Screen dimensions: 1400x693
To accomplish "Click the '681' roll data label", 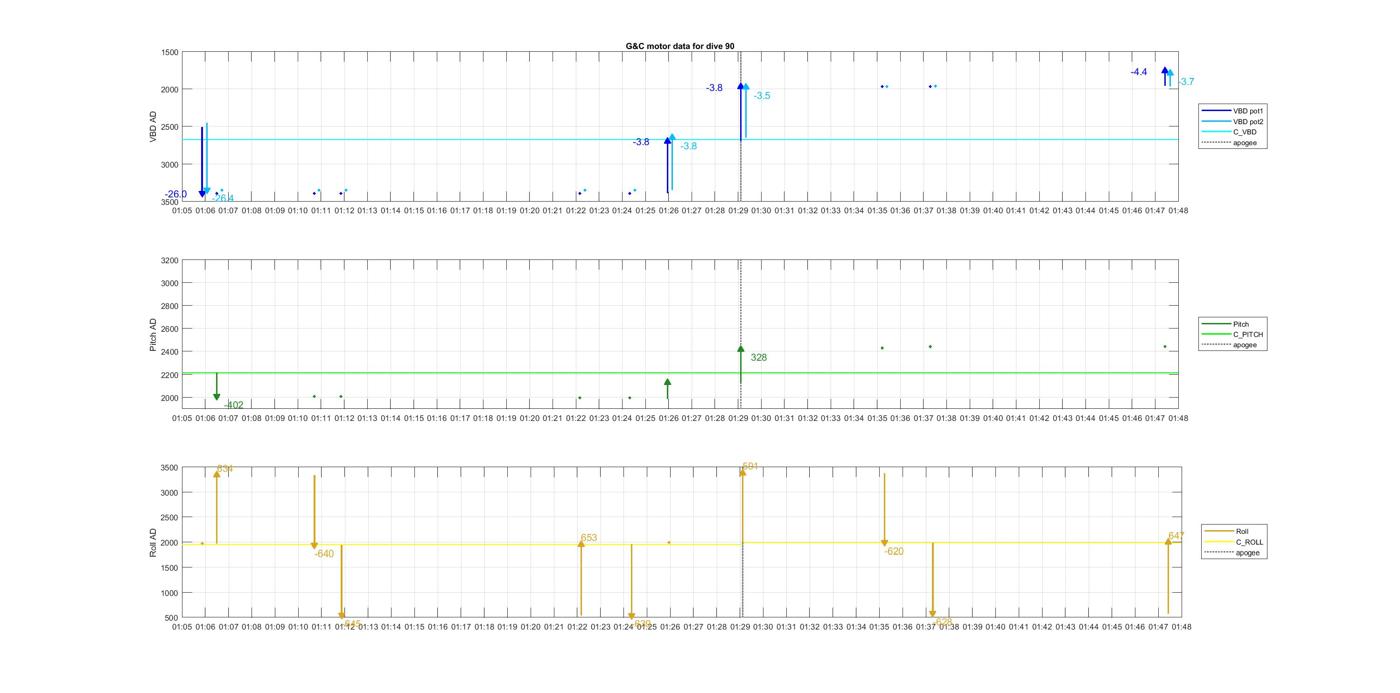I will [751, 467].
